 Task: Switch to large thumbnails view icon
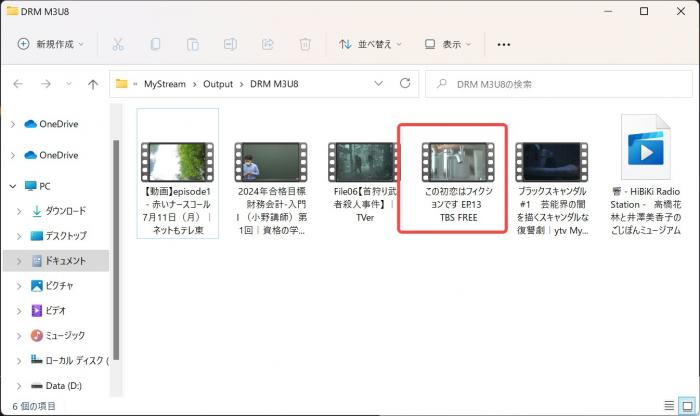tap(687, 406)
